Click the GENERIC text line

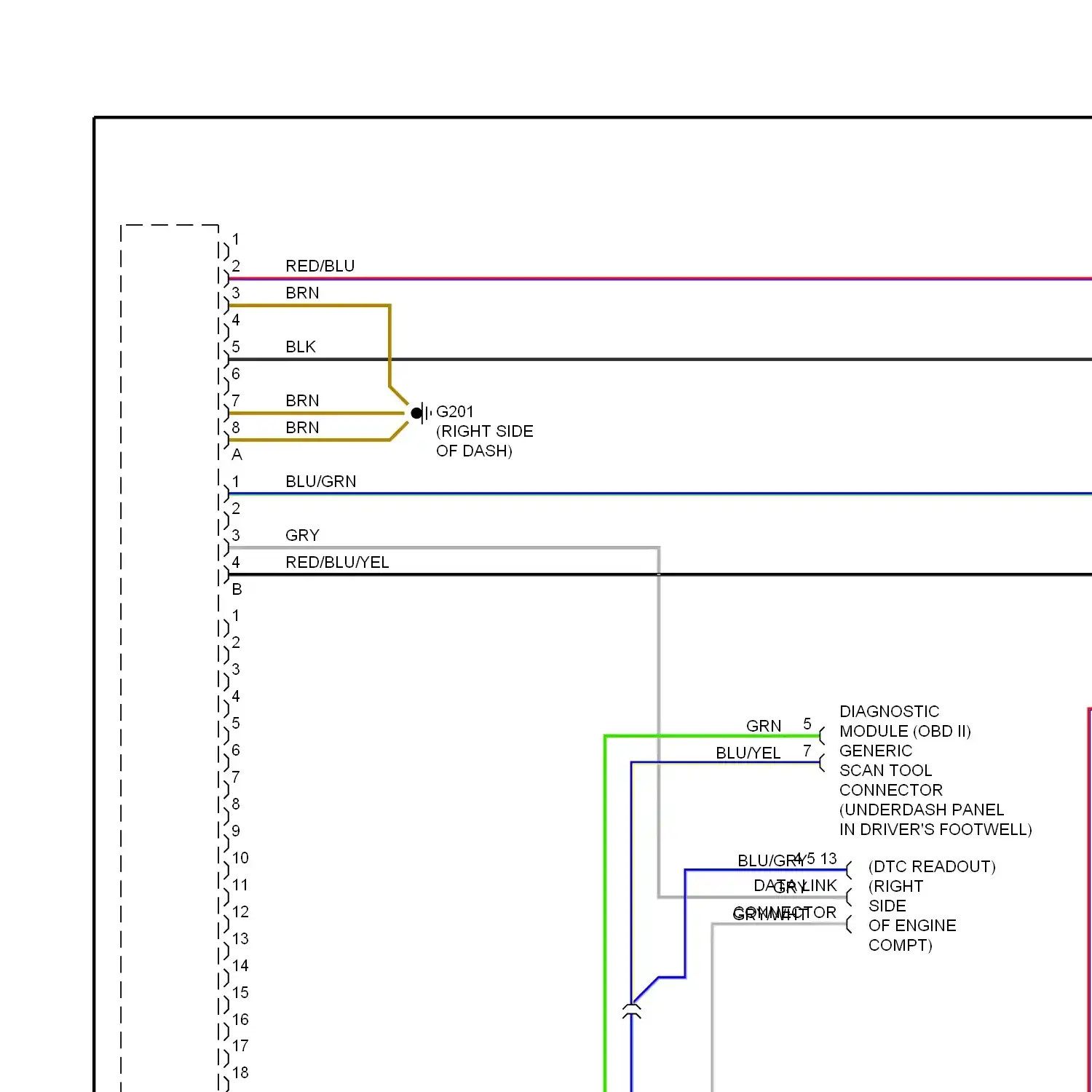(x=876, y=751)
